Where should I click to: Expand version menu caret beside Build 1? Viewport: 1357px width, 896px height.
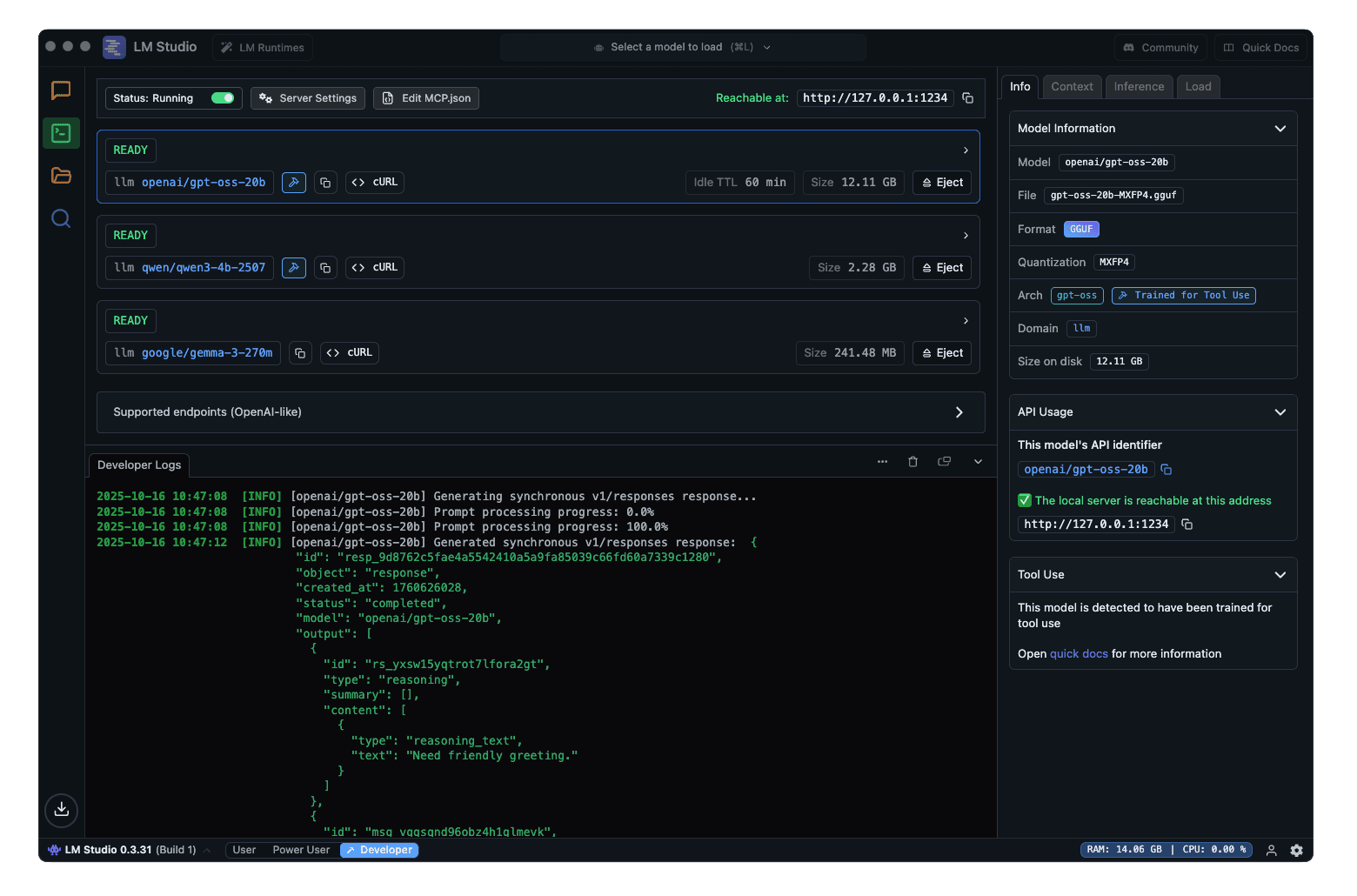[x=207, y=851]
